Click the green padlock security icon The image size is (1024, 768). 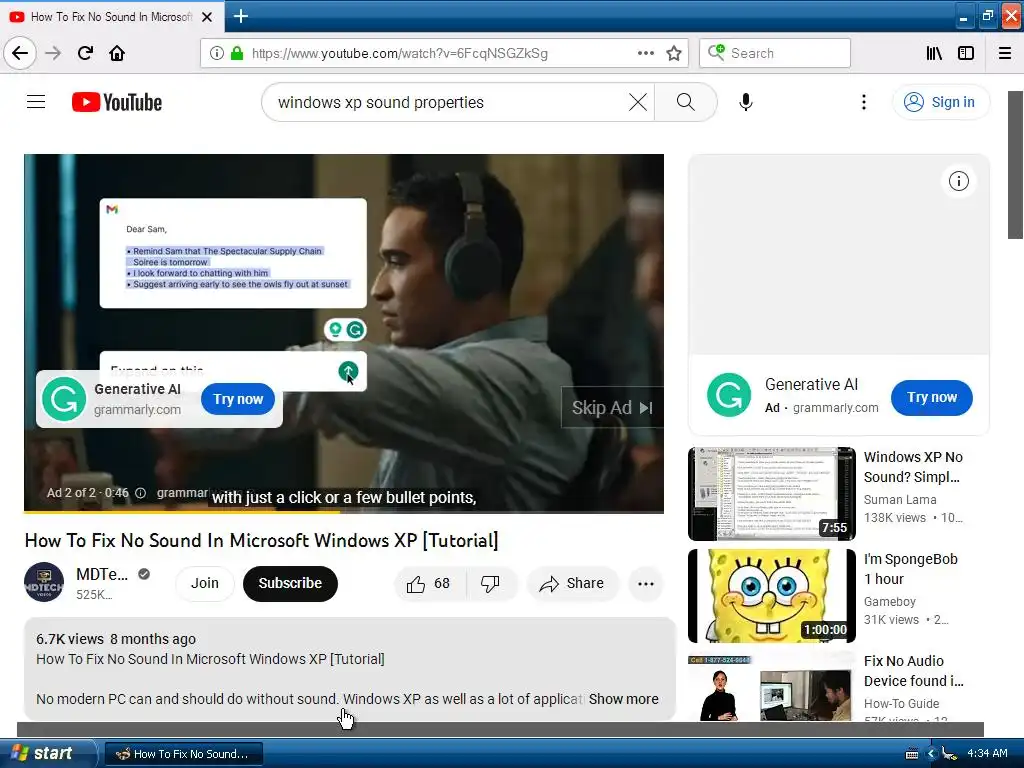point(237,53)
